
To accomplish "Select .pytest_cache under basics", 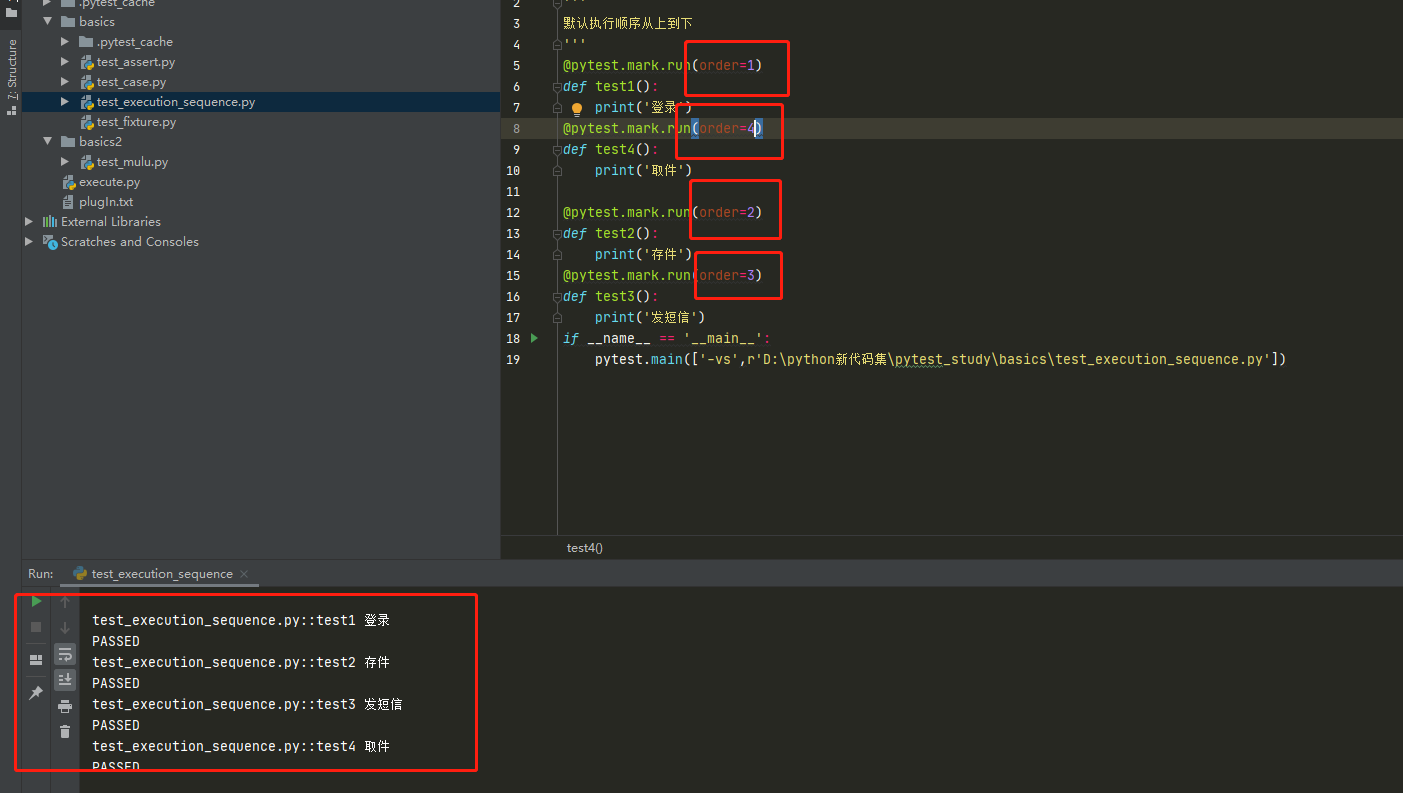I will (x=135, y=42).
